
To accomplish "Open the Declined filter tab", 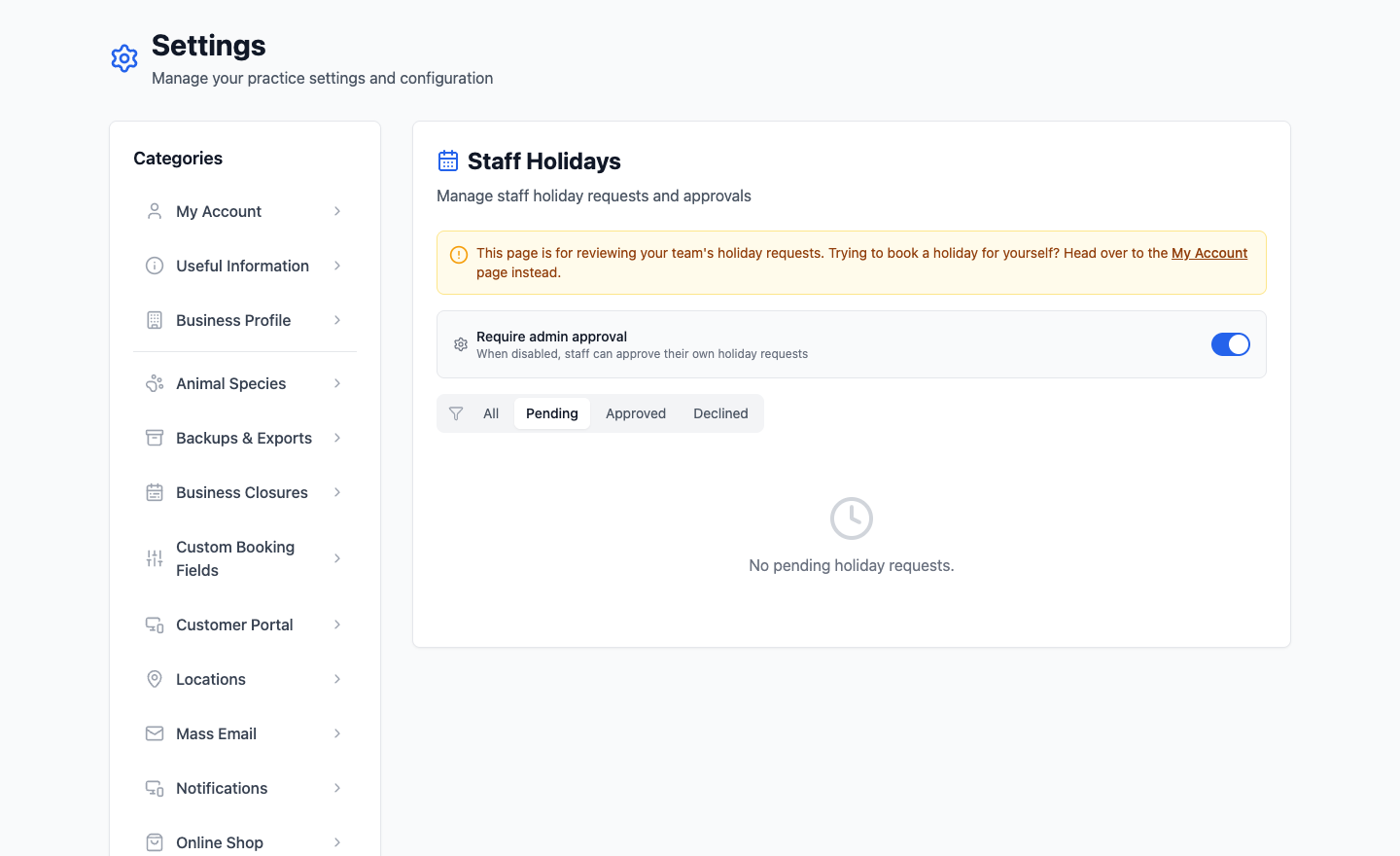I will pyautogui.click(x=720, y=413).
